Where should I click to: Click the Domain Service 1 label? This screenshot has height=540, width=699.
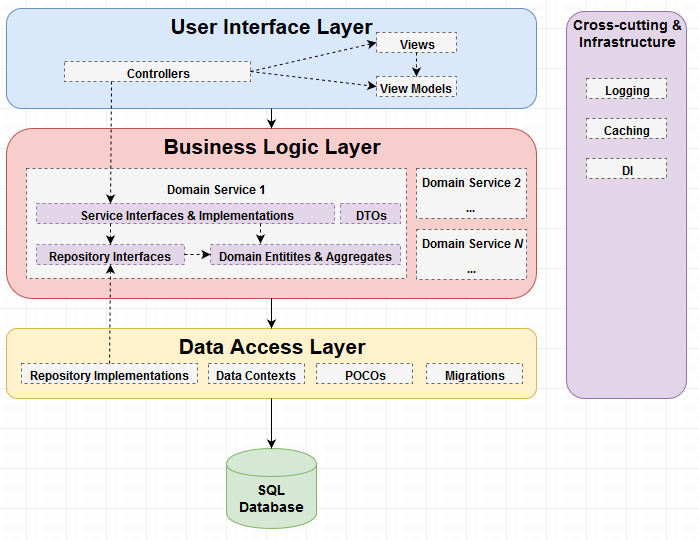coord(216,190)
